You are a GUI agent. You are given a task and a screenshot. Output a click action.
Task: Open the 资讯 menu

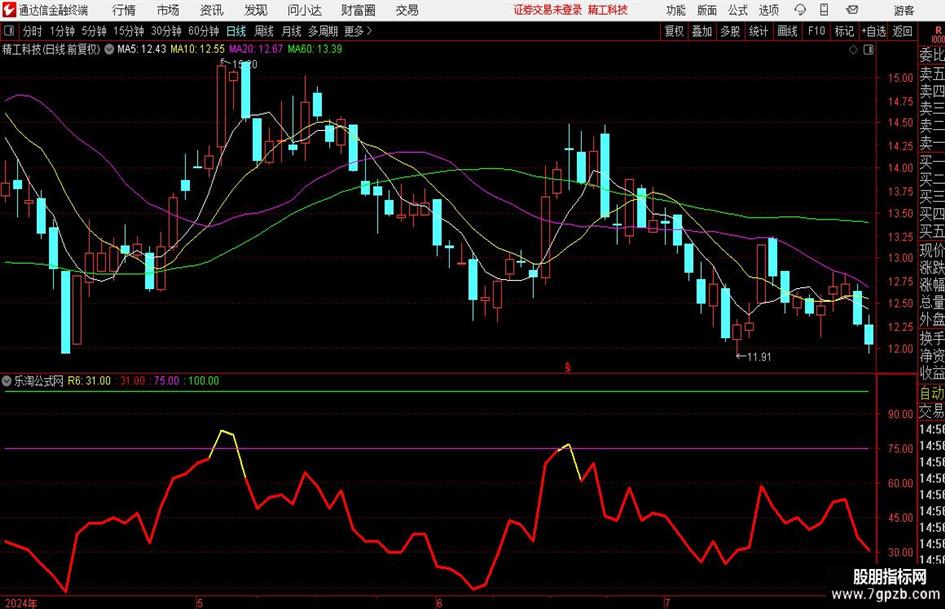[211, 10]
